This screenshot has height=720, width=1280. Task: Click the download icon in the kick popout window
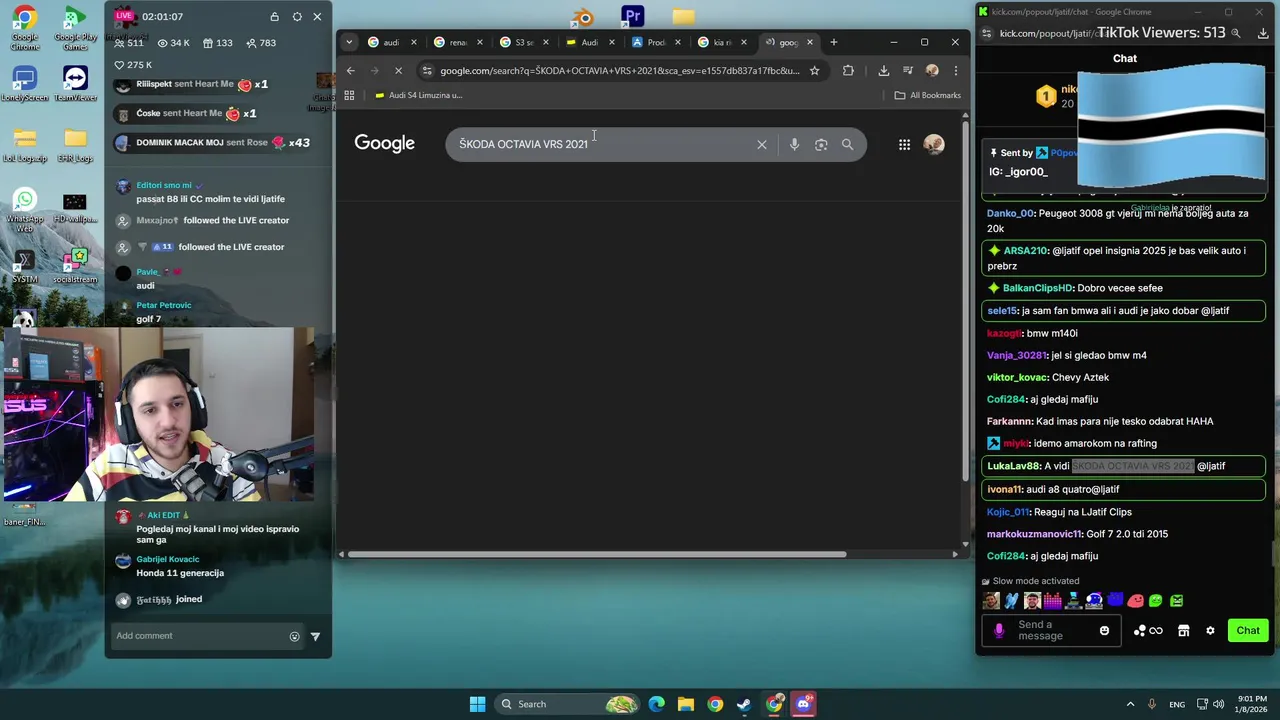click(x=1263, y=33)
